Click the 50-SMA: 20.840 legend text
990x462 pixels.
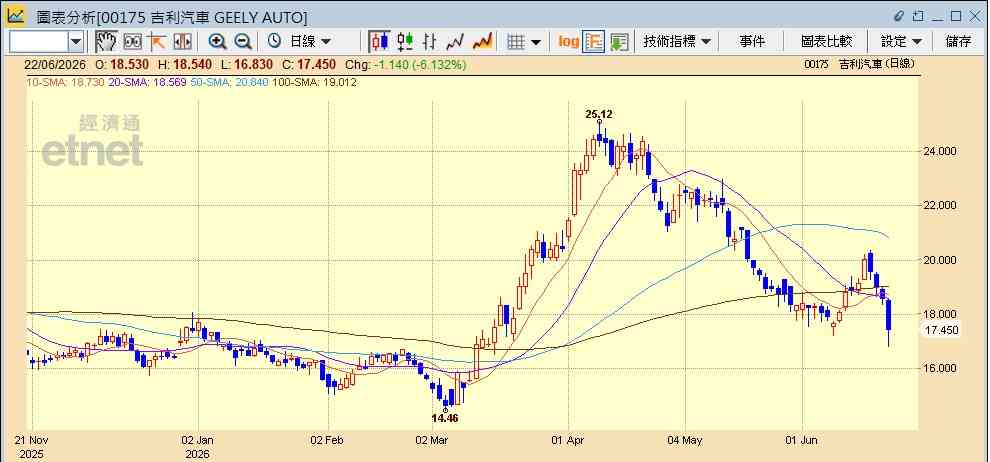click(229, 82)
